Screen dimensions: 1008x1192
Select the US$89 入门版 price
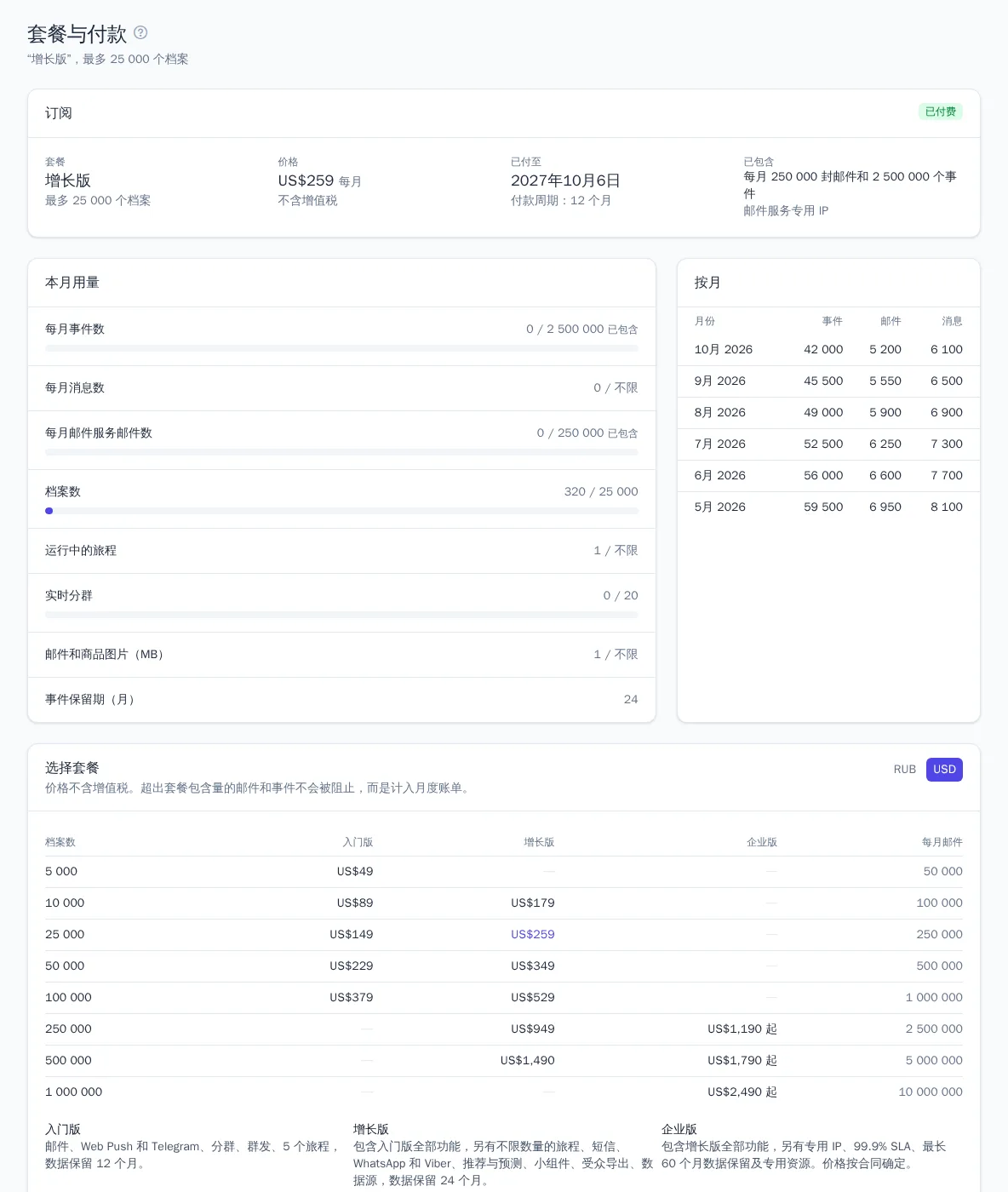coord(355,903)
